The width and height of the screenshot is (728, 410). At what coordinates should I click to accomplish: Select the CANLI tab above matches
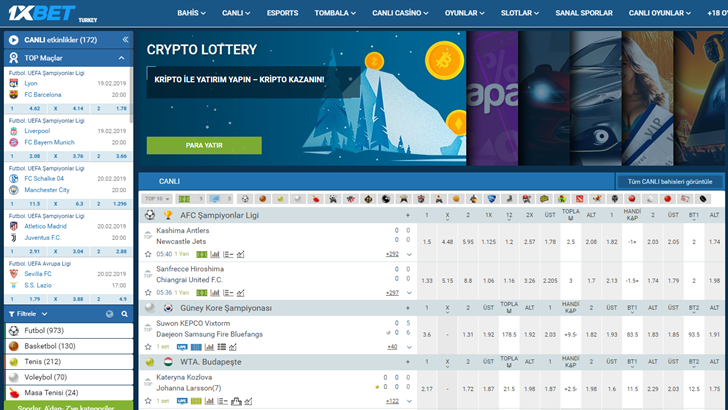point(169,181)
